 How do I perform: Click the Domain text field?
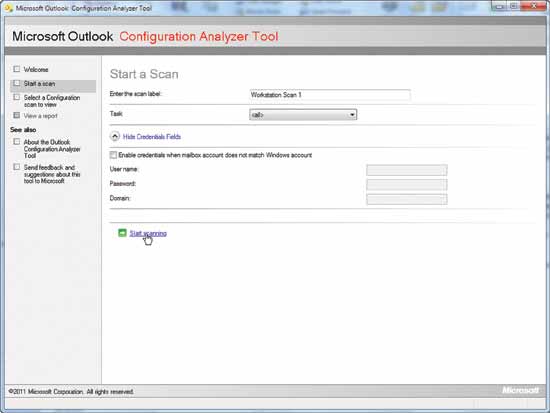pos(407,199)
